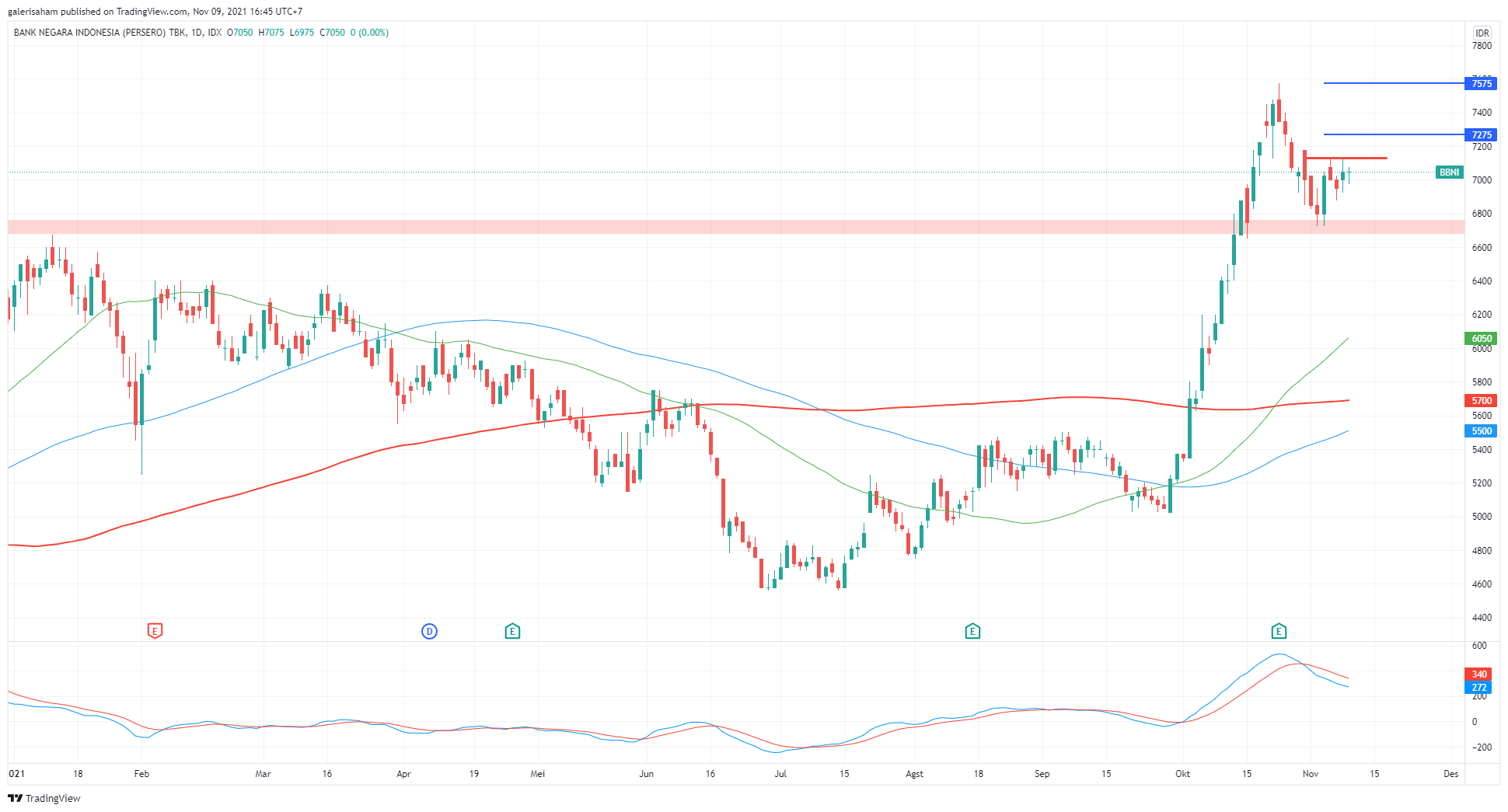Click the blue 272 MACD value label
Viewport: 1508px width, 812px height.
pos(1478,687)
